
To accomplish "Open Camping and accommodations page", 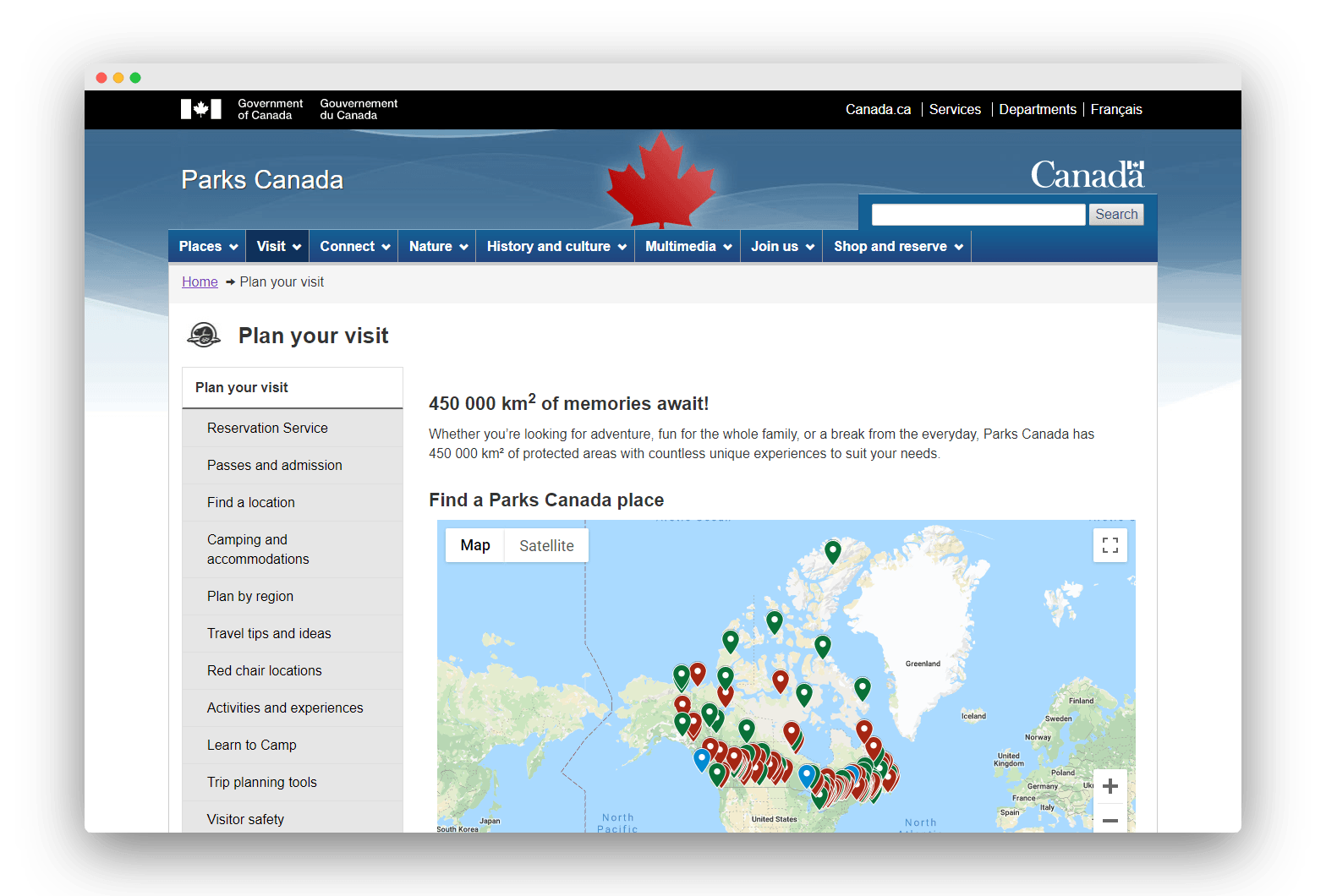I will coord(293,549).
